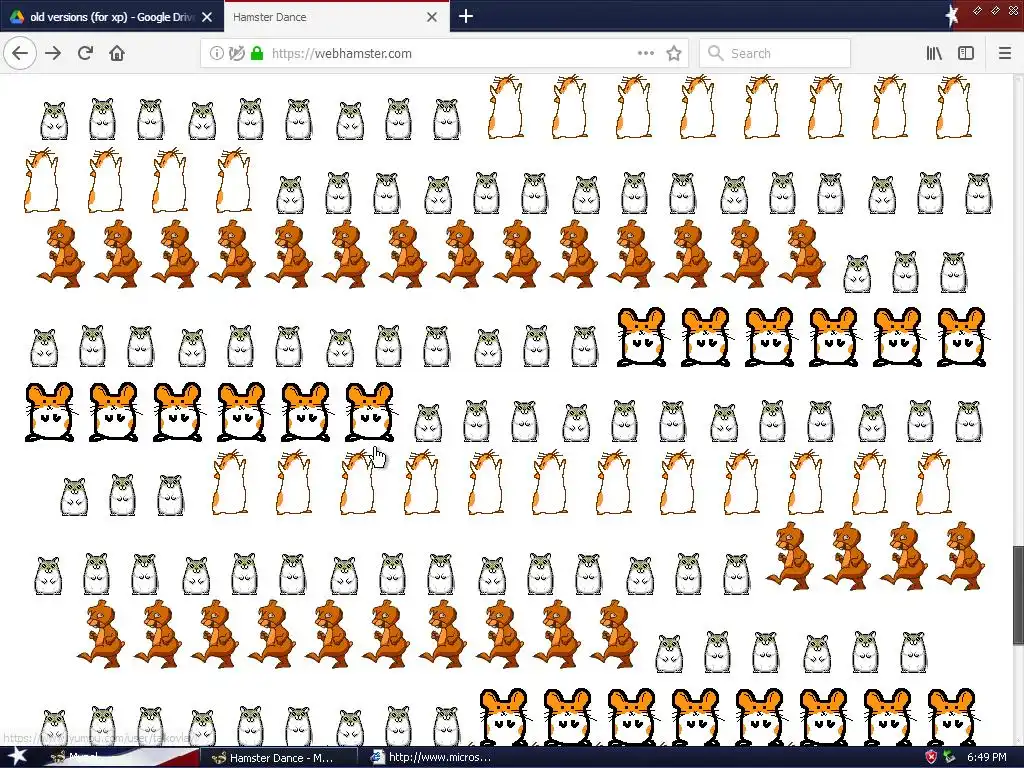Show sidebars using the sidebar icon
Screen dimensions: 1024x768
[x=966, y=54]
